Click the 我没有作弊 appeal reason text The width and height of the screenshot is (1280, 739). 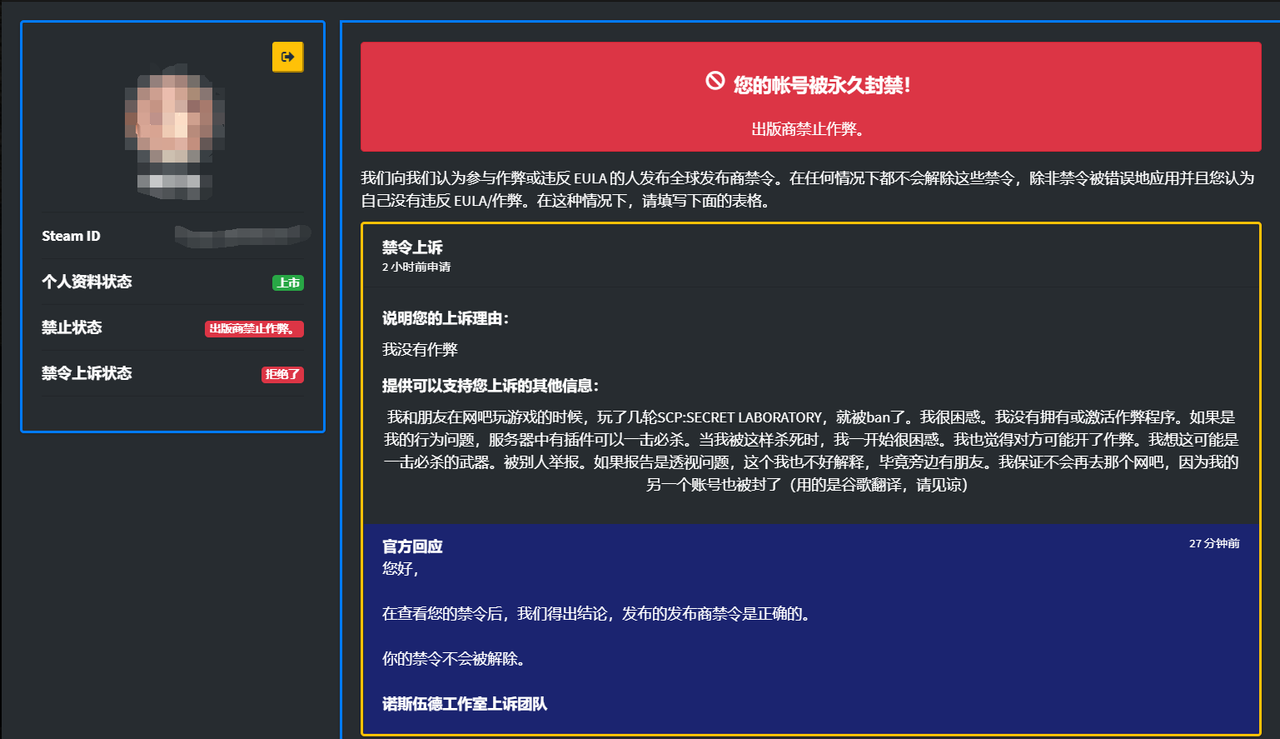420,350
